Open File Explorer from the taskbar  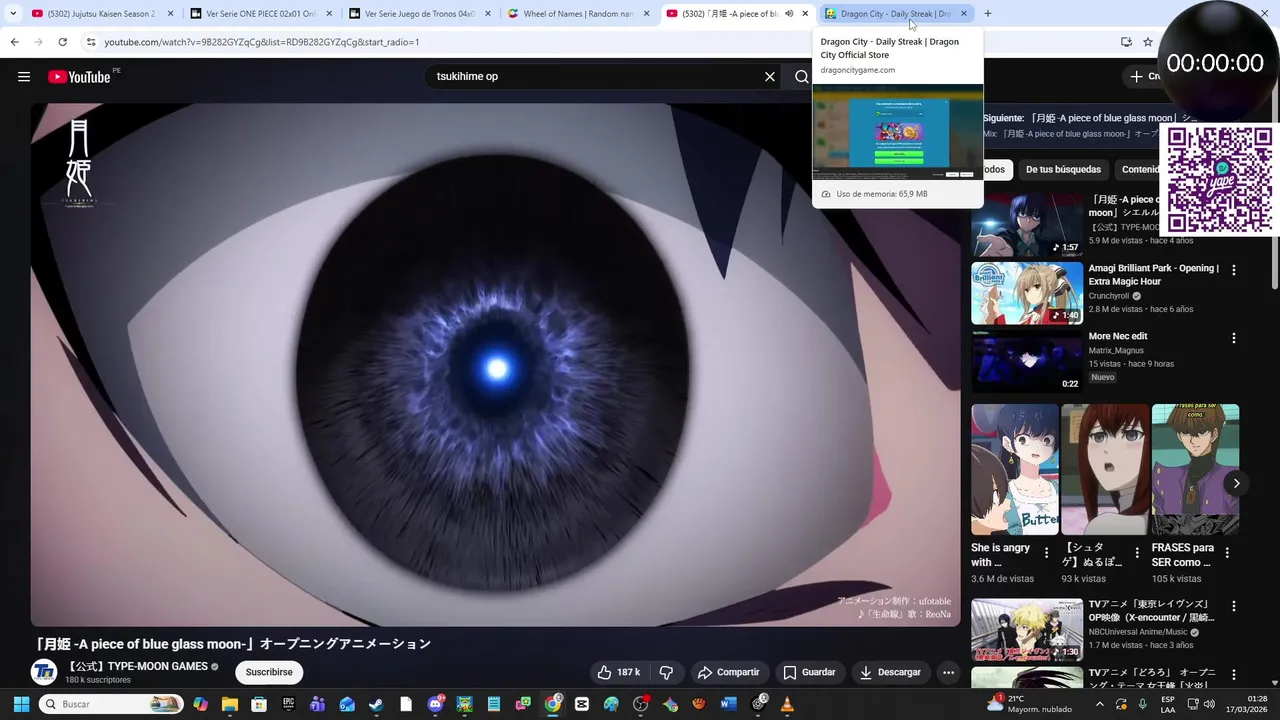pos(230,704)
